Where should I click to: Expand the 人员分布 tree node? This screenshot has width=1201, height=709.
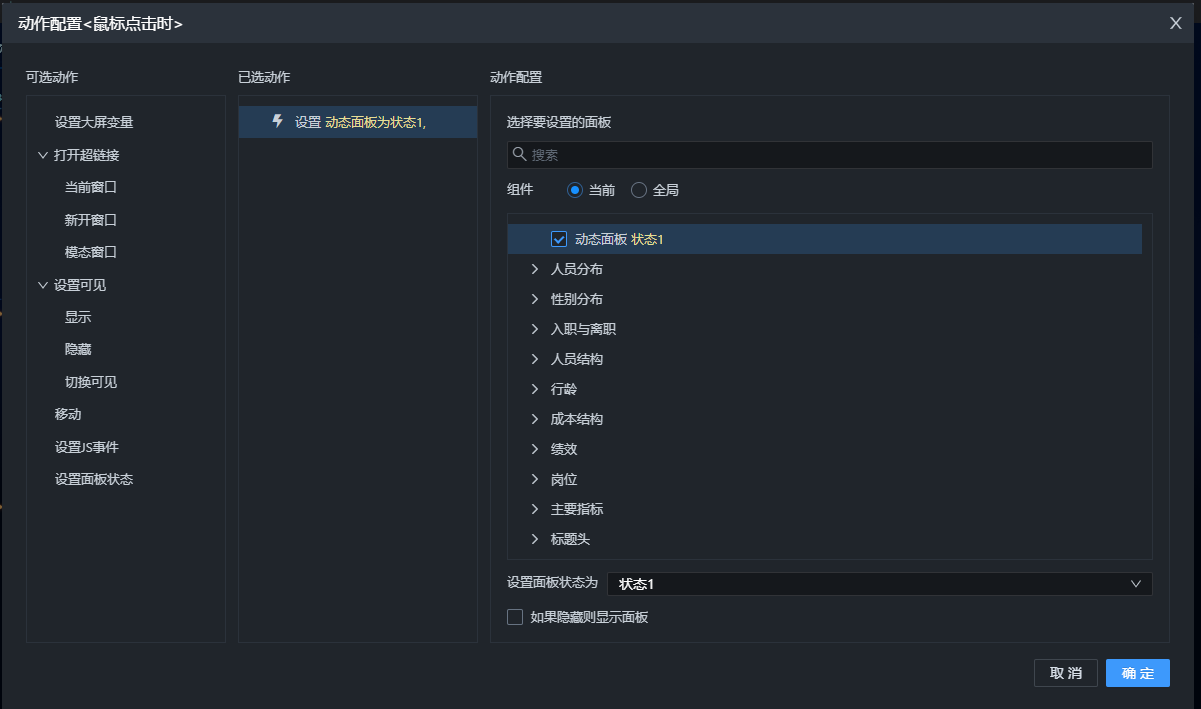click(535, 269)
